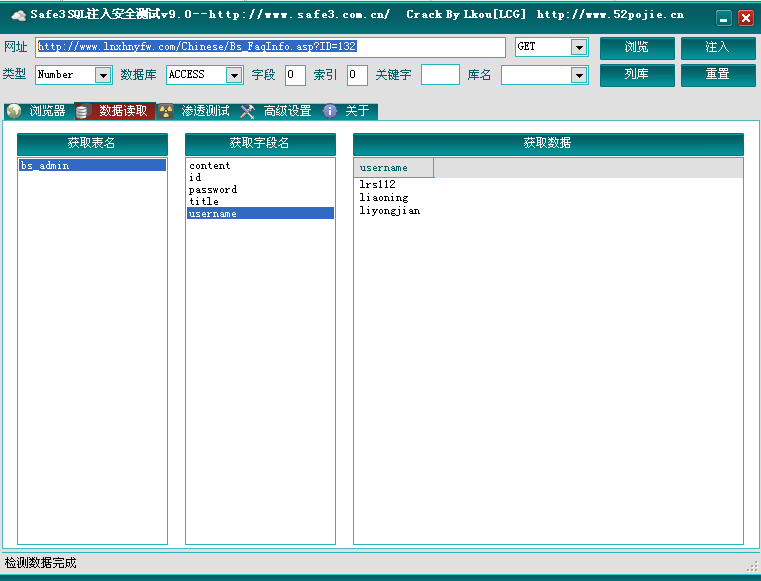Expand the 库名 dropdown

tap(579, 75)
